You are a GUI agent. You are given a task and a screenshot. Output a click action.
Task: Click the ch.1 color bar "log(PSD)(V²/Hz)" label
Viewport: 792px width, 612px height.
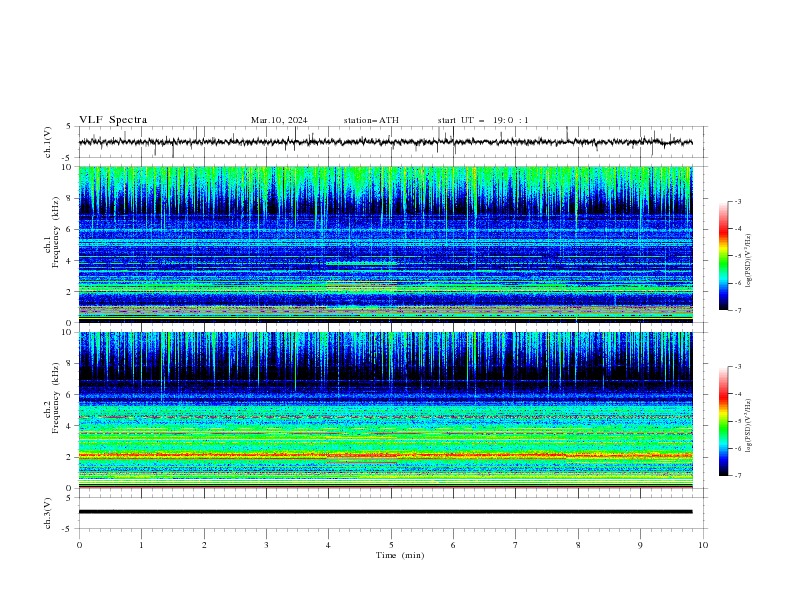[x=748, y=261]
